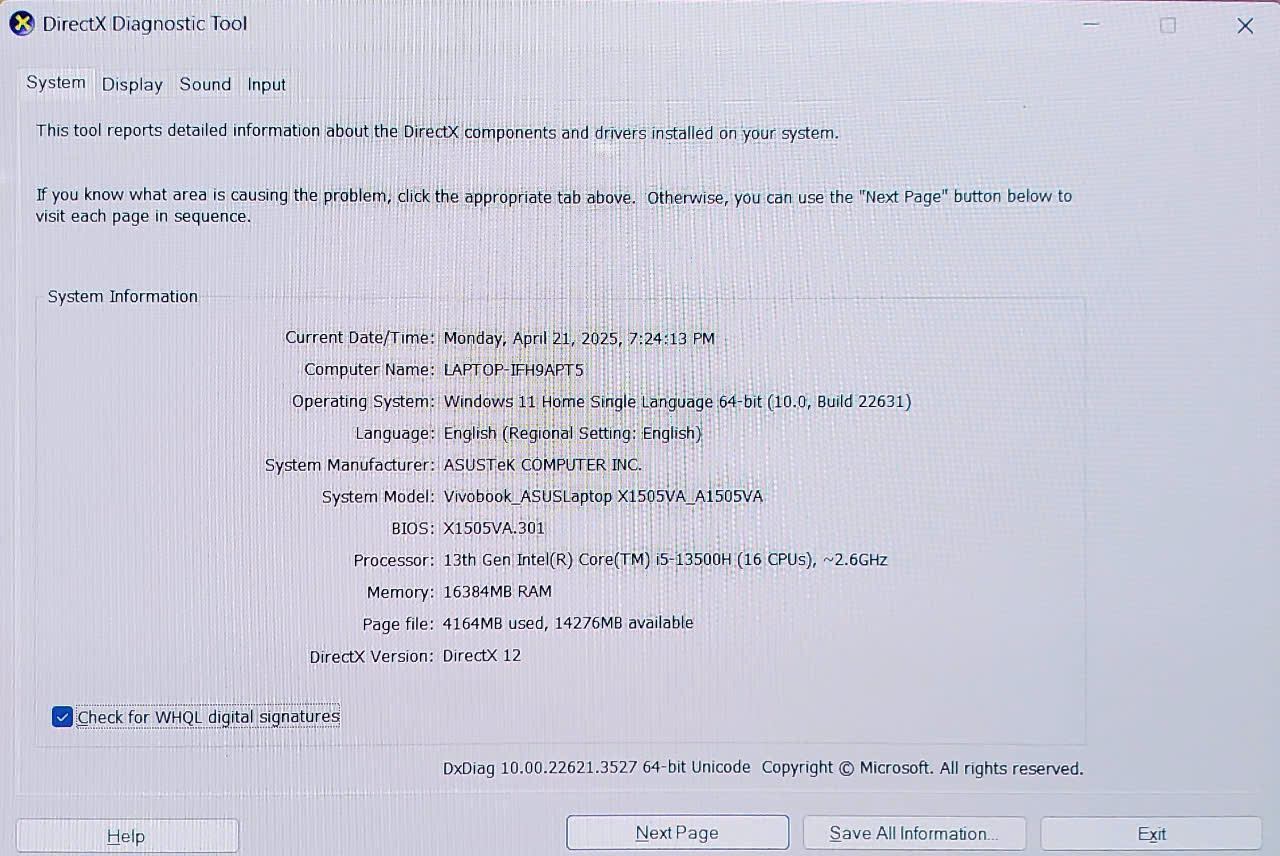The height and width of the screenshot is (856, 1280).
Task: Click the greyed-out maximize window icon
Action: (x=1168, y=26)
